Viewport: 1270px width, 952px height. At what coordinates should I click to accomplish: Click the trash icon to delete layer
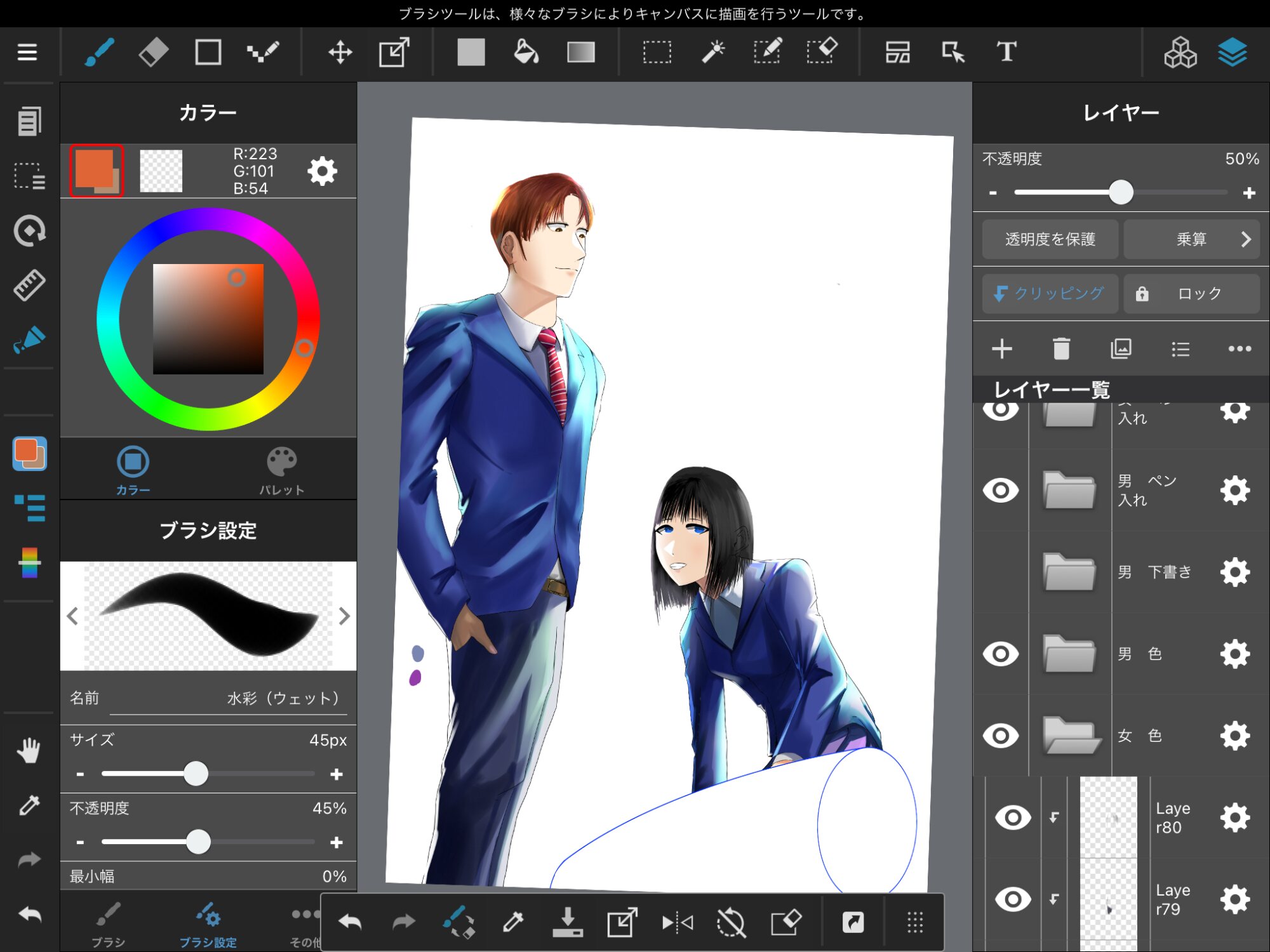coord(1061,348)
